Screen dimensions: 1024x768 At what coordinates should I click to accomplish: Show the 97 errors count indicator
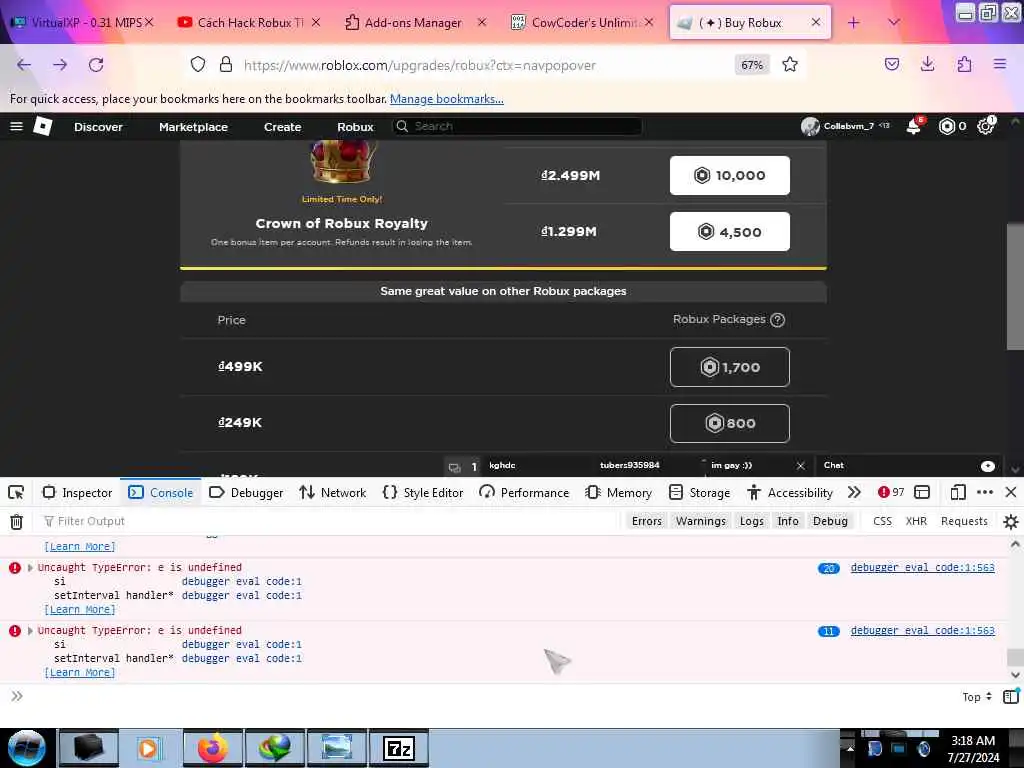pos(891,492)
